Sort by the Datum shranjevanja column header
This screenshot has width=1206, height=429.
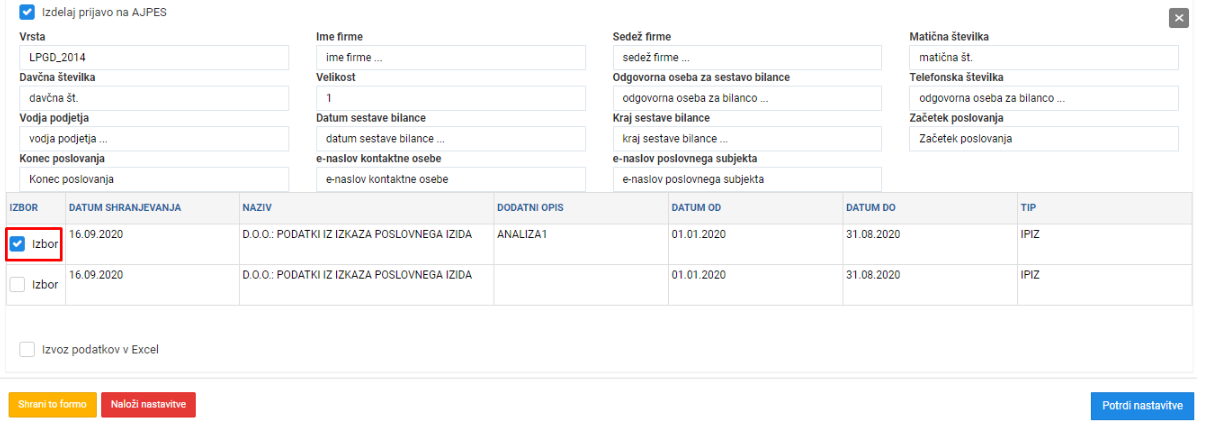124,207
